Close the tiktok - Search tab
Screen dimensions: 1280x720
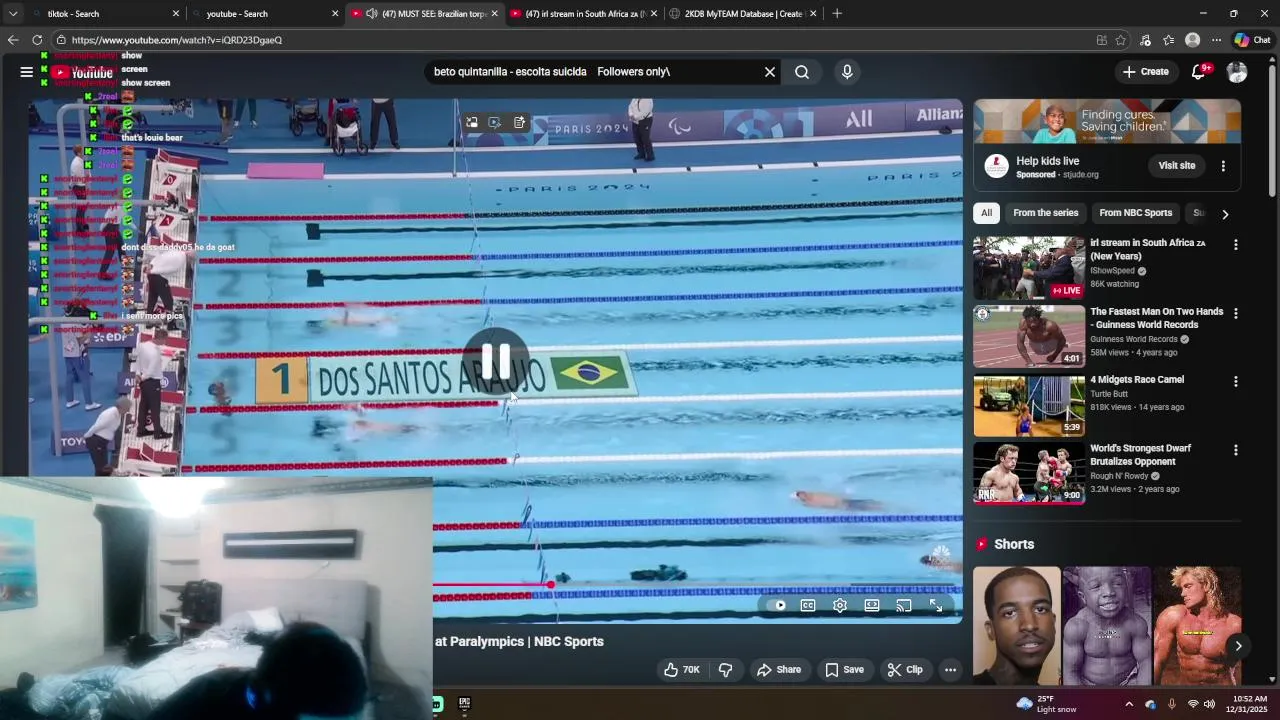coord(176,14)
